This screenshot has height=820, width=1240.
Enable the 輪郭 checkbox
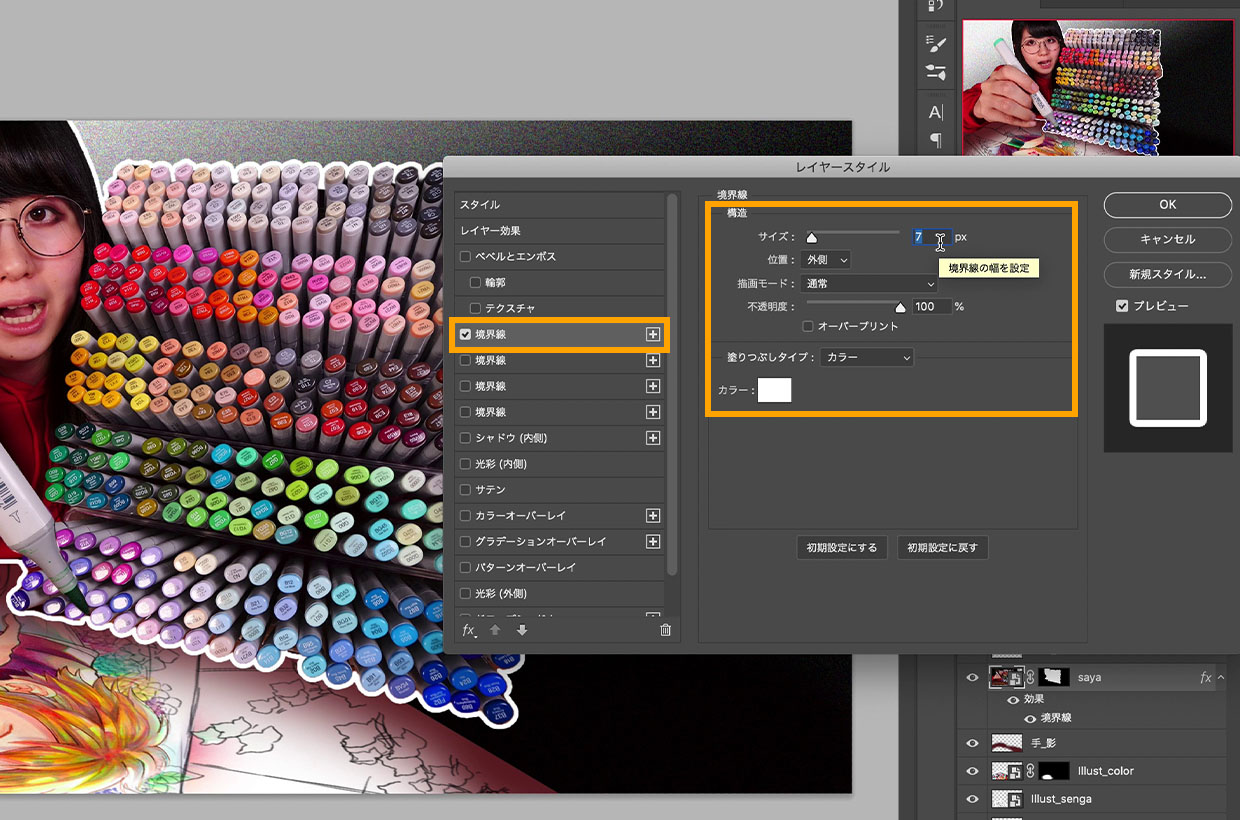tap(475, 283)
